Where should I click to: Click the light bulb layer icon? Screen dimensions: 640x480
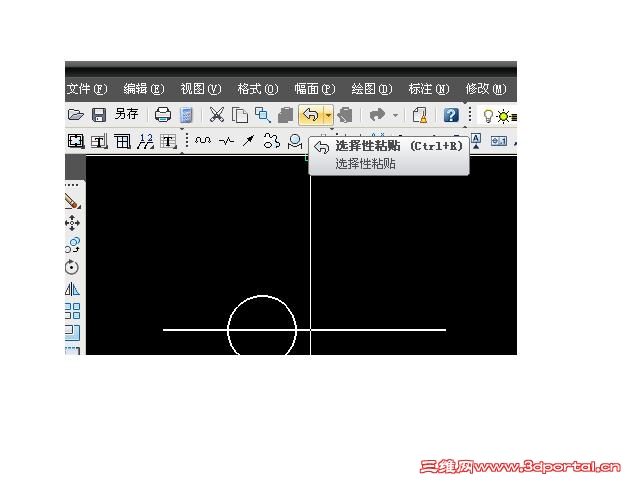[x=488, y=116]
